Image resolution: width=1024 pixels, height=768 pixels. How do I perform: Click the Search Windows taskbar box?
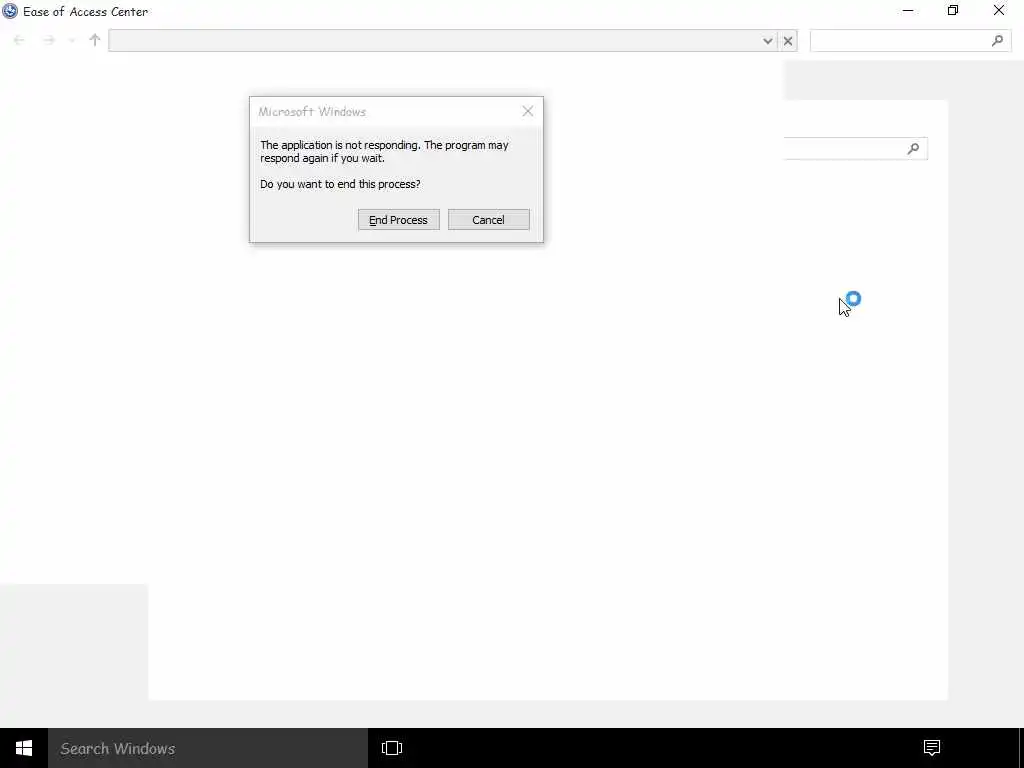pos(208,748)
